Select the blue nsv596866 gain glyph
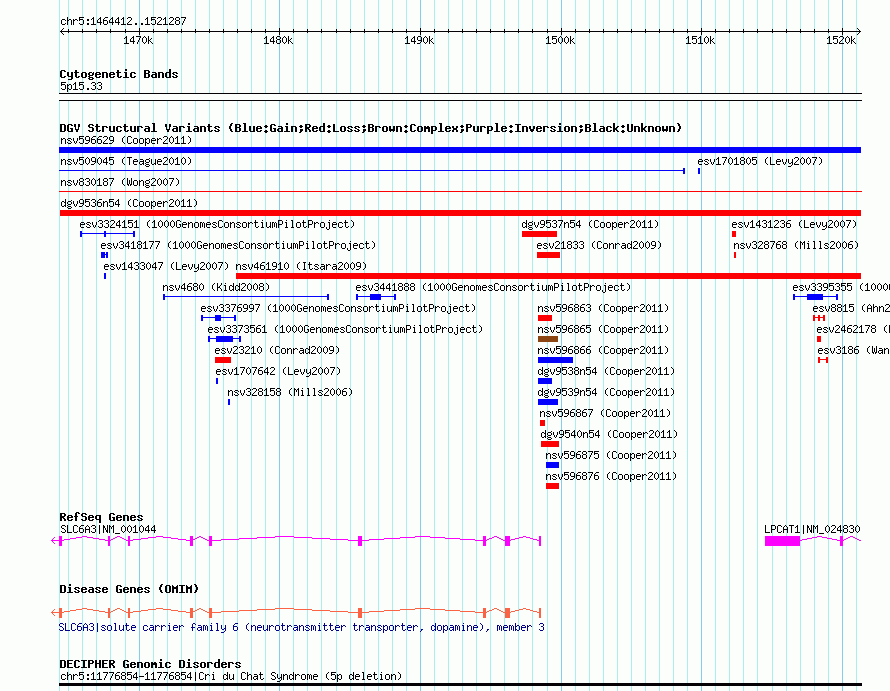Screen dimensions: 890x691 tap(555, 360)
